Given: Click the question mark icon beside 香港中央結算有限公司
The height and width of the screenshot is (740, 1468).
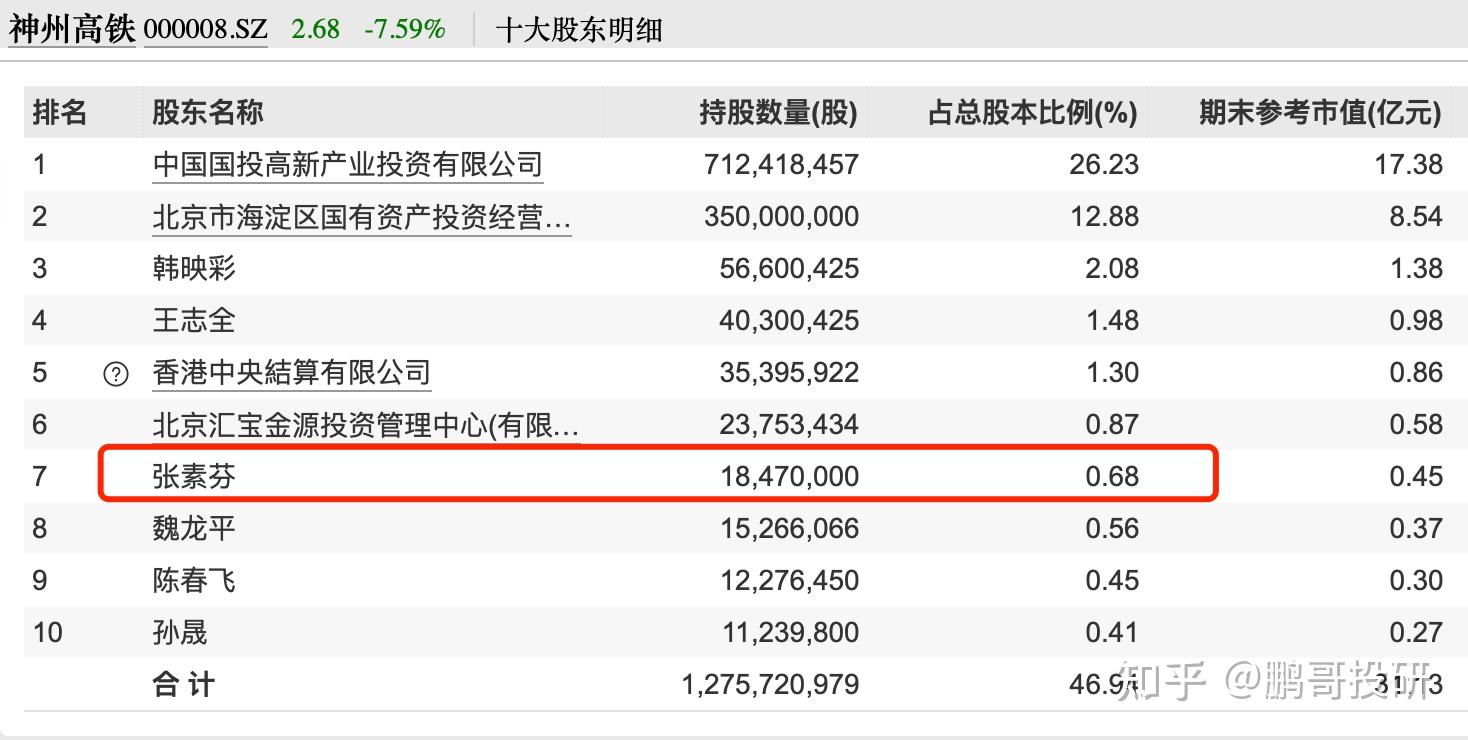Looking at the screenshot, I should (116, 374).
